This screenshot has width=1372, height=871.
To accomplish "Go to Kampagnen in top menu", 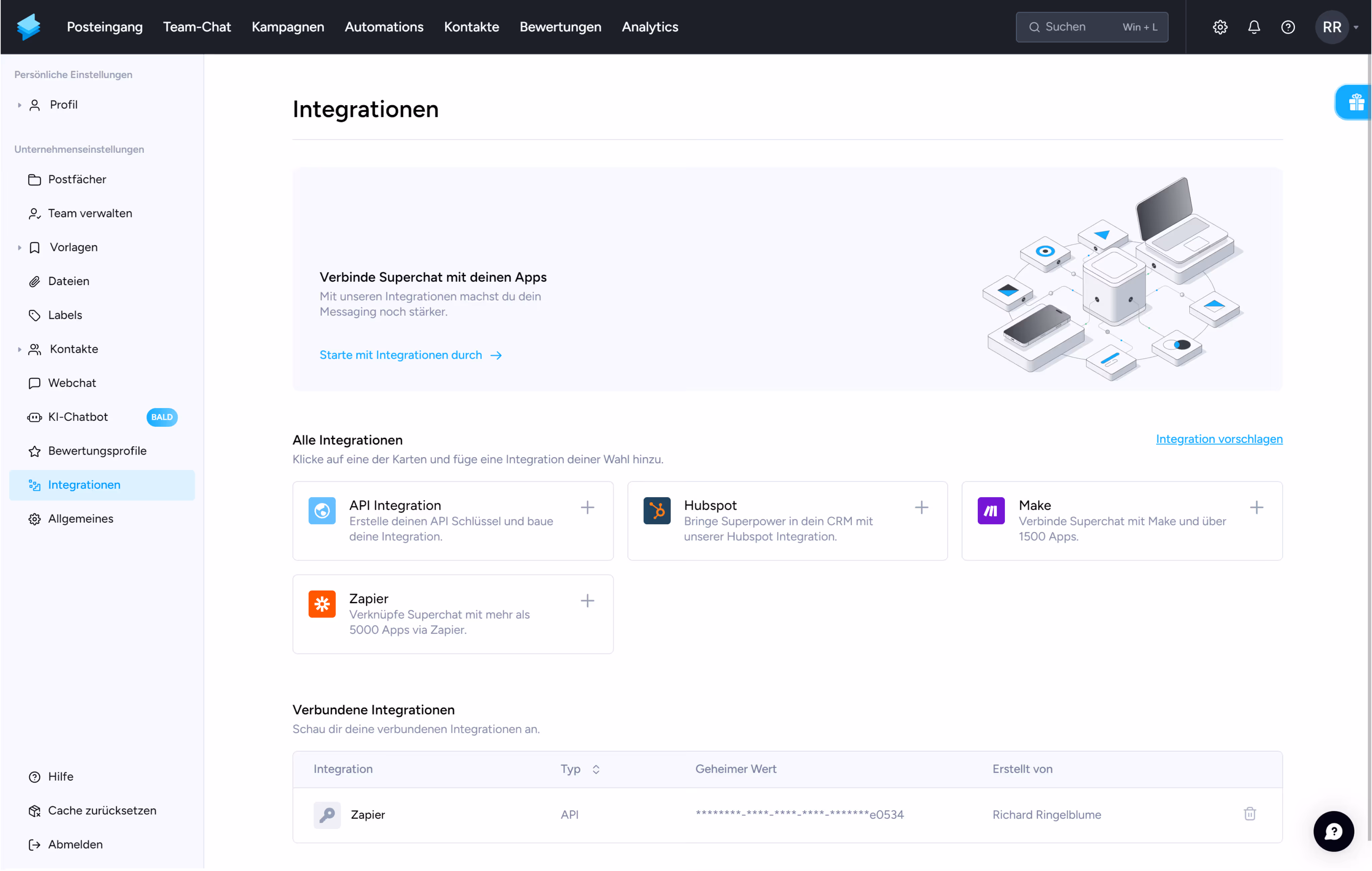I will [x=288, y=27].
